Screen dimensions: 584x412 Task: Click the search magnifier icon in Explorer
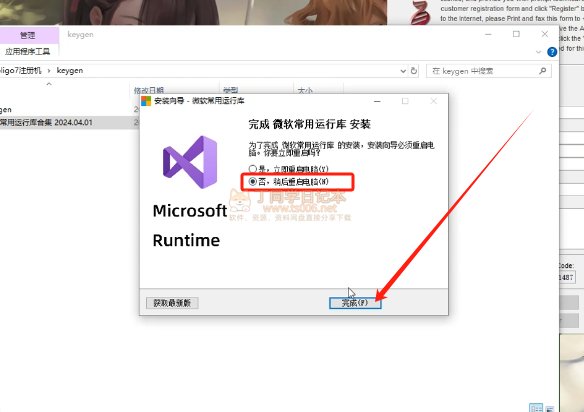coord(543,71)
